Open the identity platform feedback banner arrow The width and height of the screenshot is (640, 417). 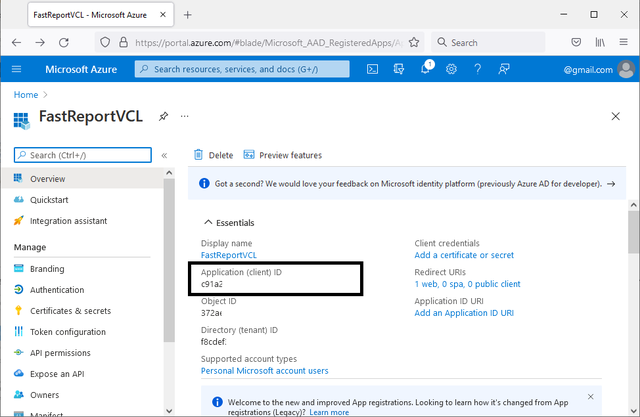tap(611, 184)
